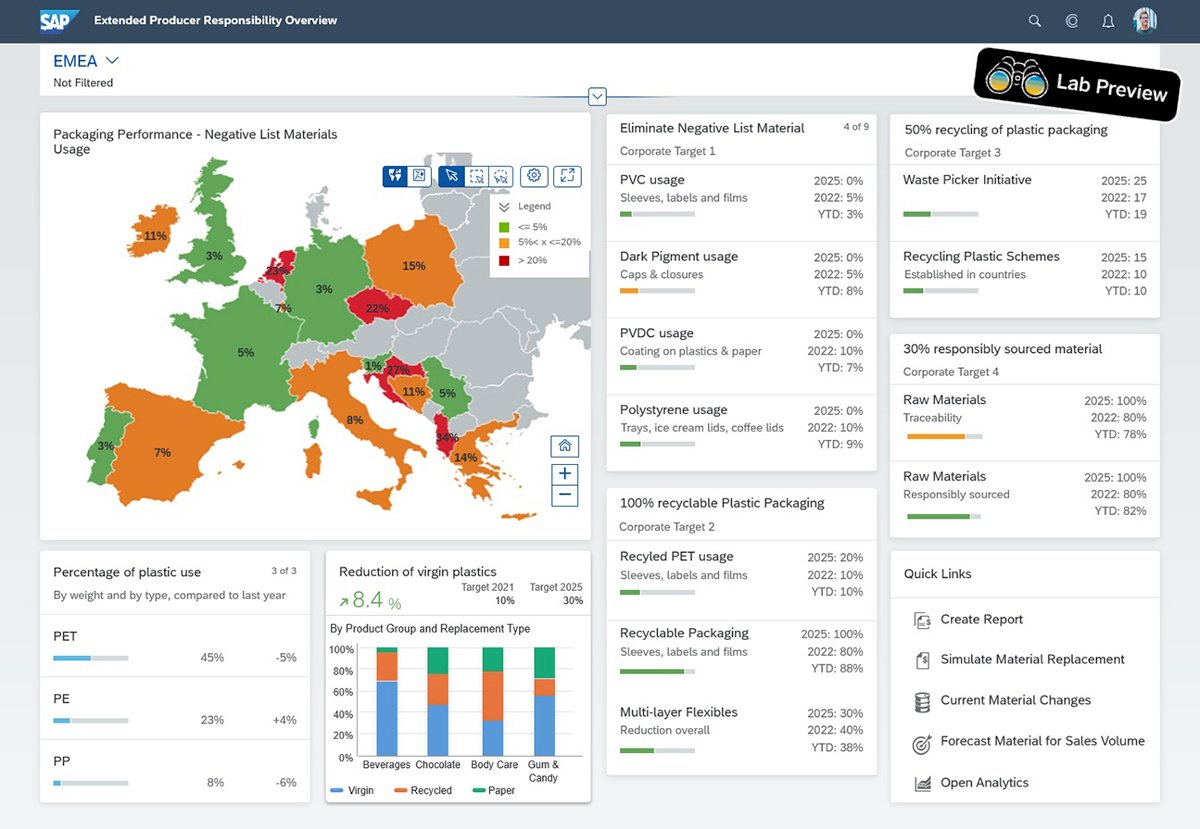
Task: Select the arrow pointer tool on the map toolbar
Action: pyautogui.click(x=452, y=176)
